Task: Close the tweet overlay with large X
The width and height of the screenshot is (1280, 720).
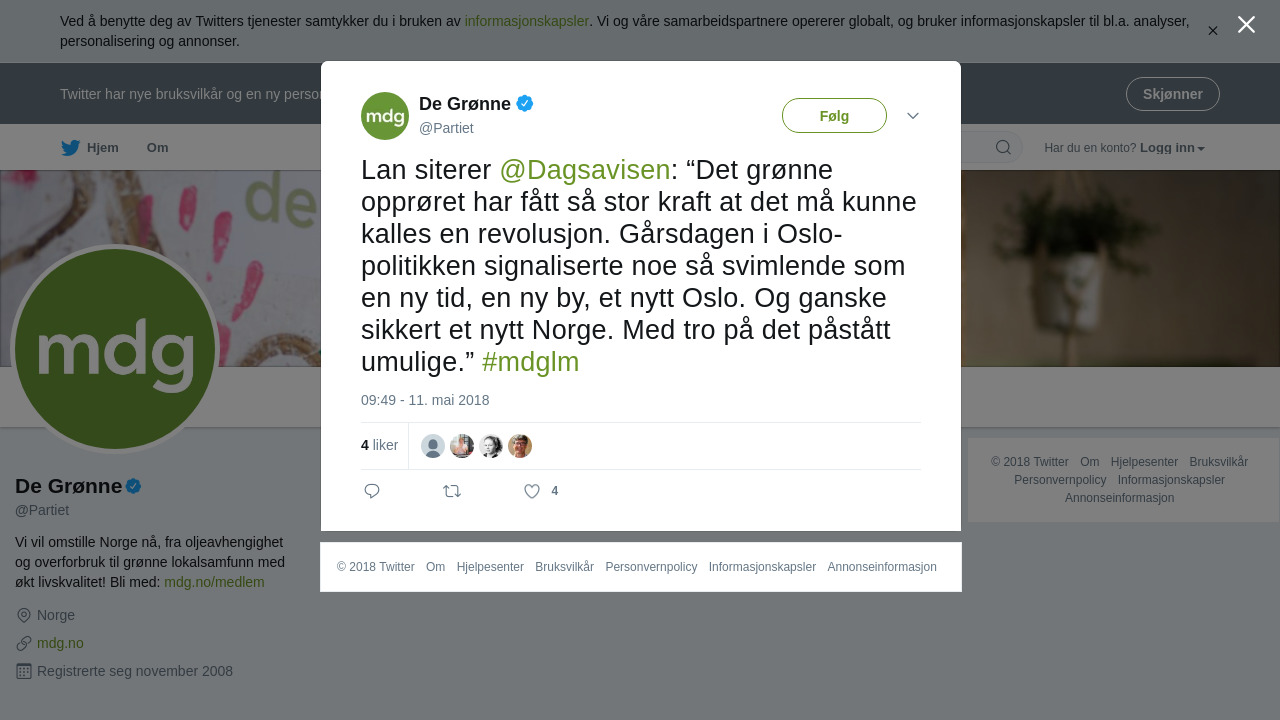Action: pyautogui.click(x=1246, y=25)
